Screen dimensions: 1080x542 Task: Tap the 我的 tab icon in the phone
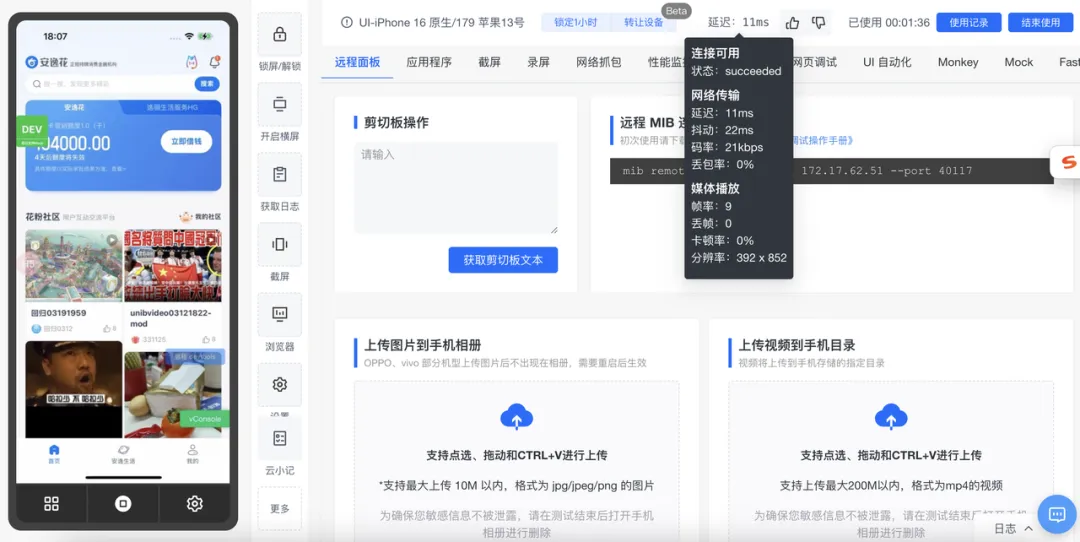point(192,450)
